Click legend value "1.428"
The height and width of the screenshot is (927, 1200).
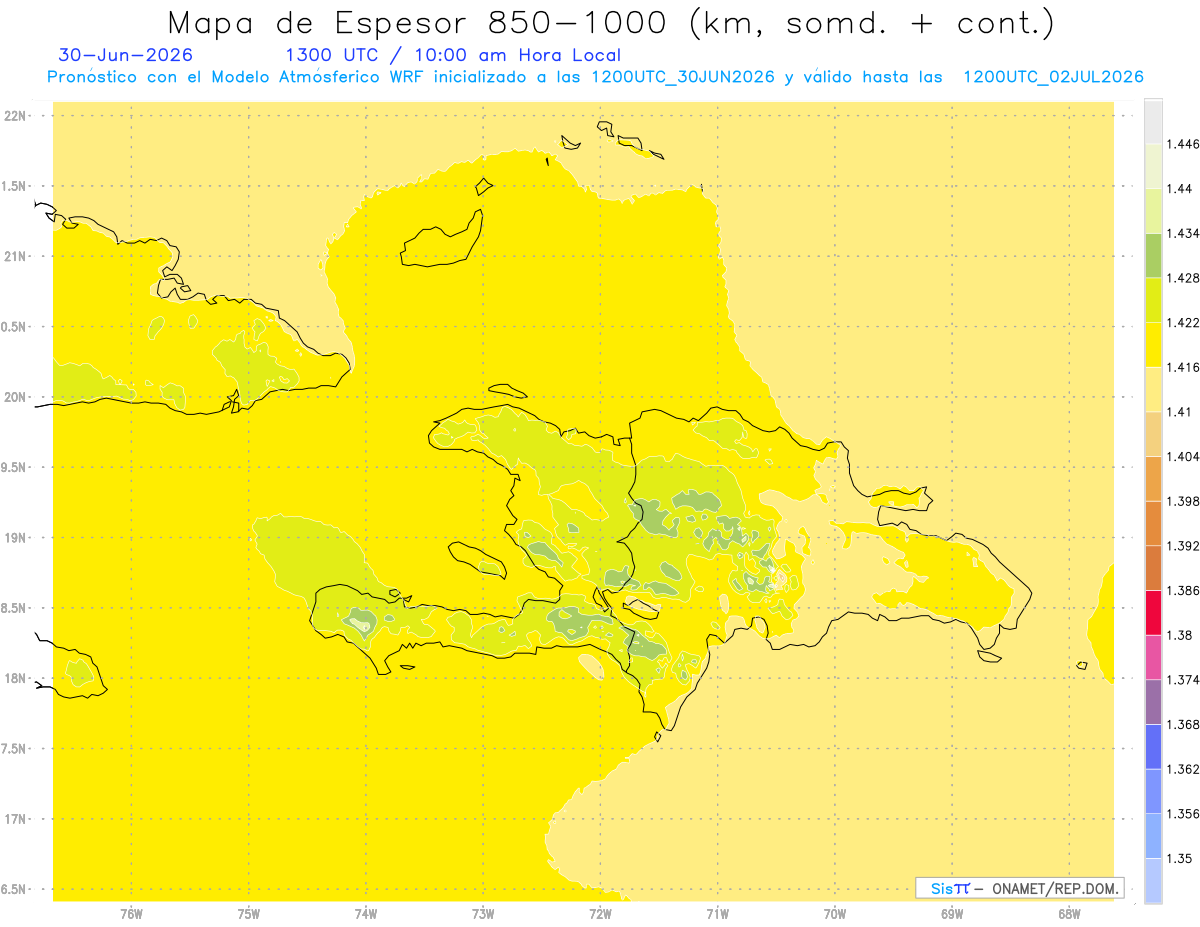pos(1182,278)
